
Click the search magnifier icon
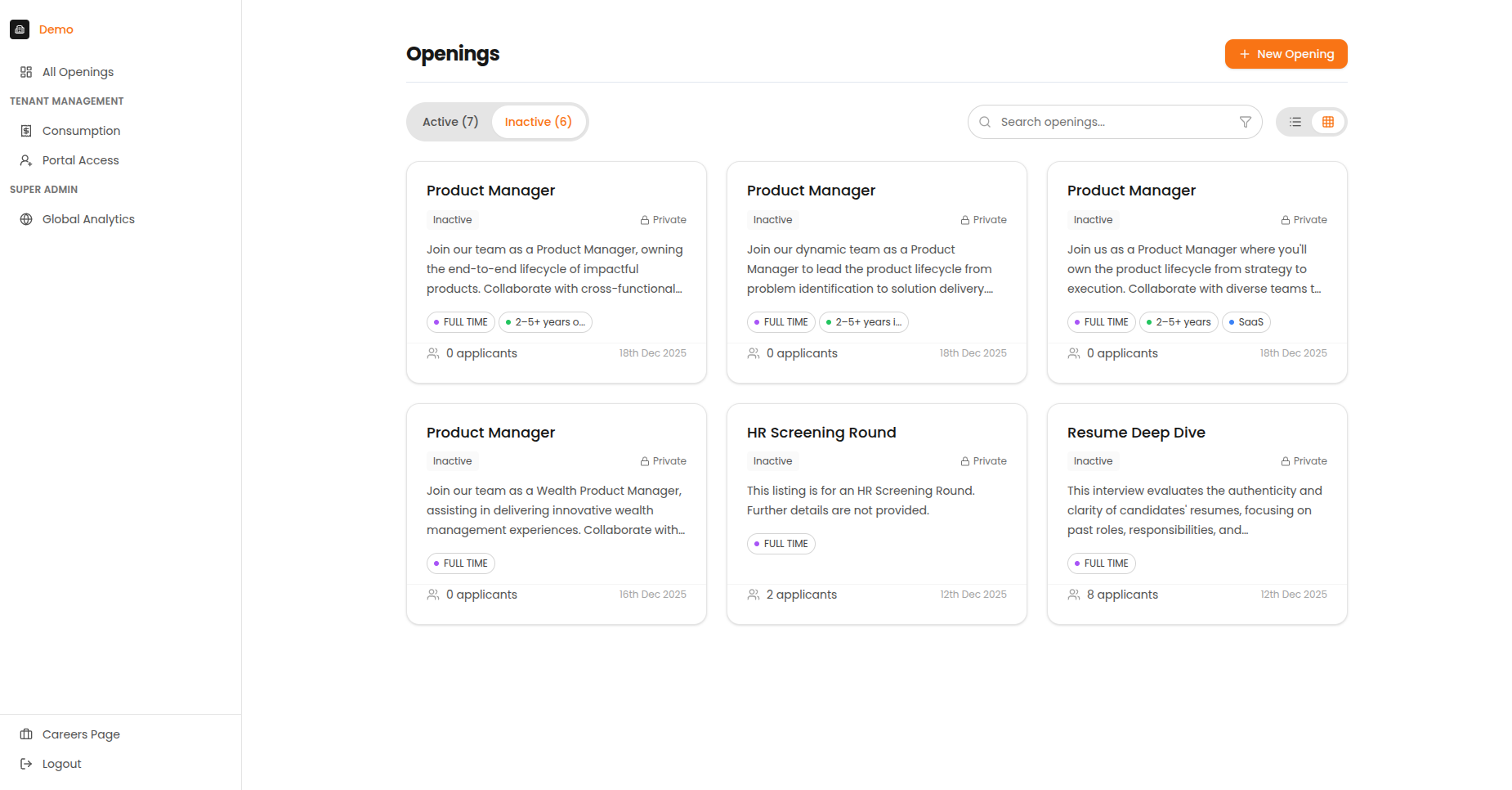coord(985,121)
